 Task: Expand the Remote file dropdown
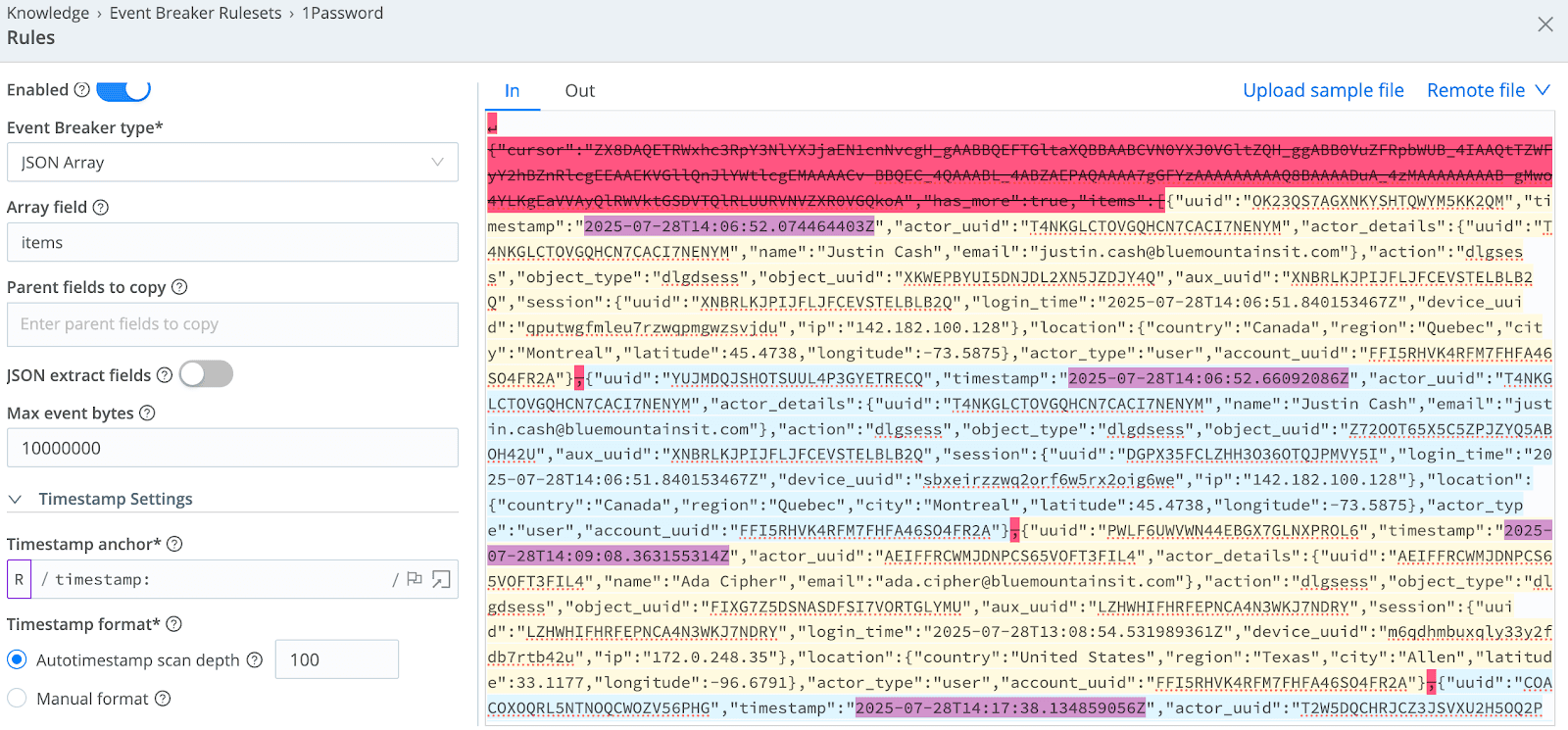(x=1488, y=91)
